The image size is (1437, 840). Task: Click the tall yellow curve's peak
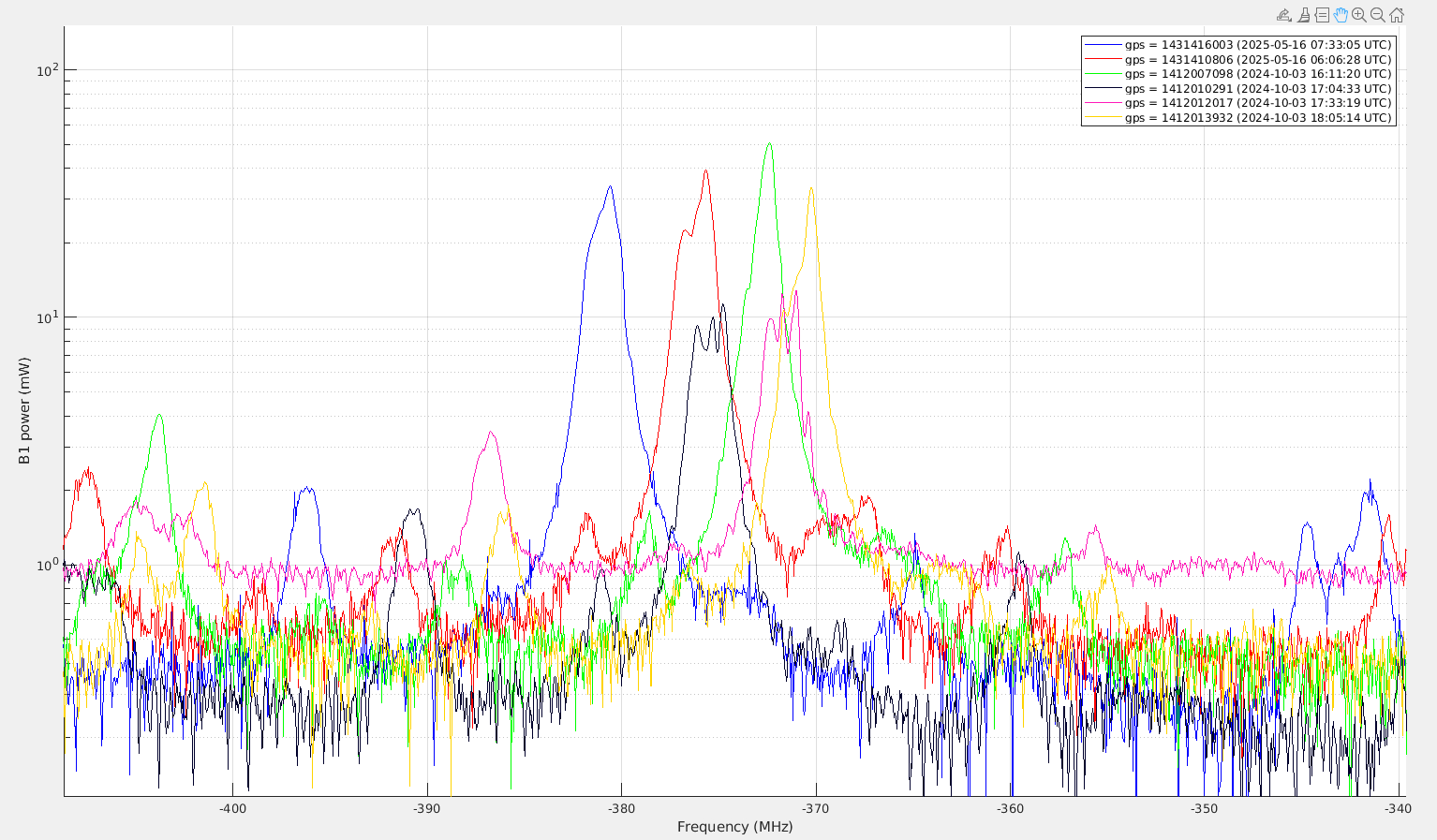coord(811,188)
